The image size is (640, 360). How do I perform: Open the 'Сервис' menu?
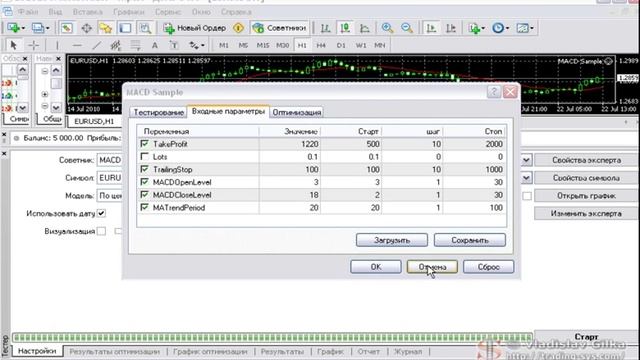point(168,12)
